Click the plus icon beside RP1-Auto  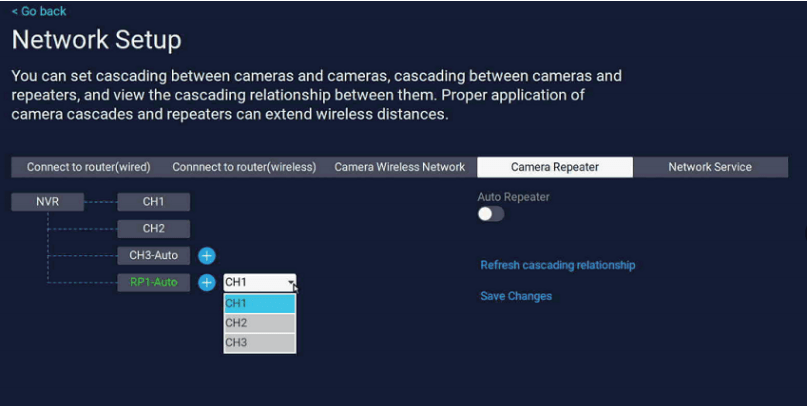coord(207,283)
